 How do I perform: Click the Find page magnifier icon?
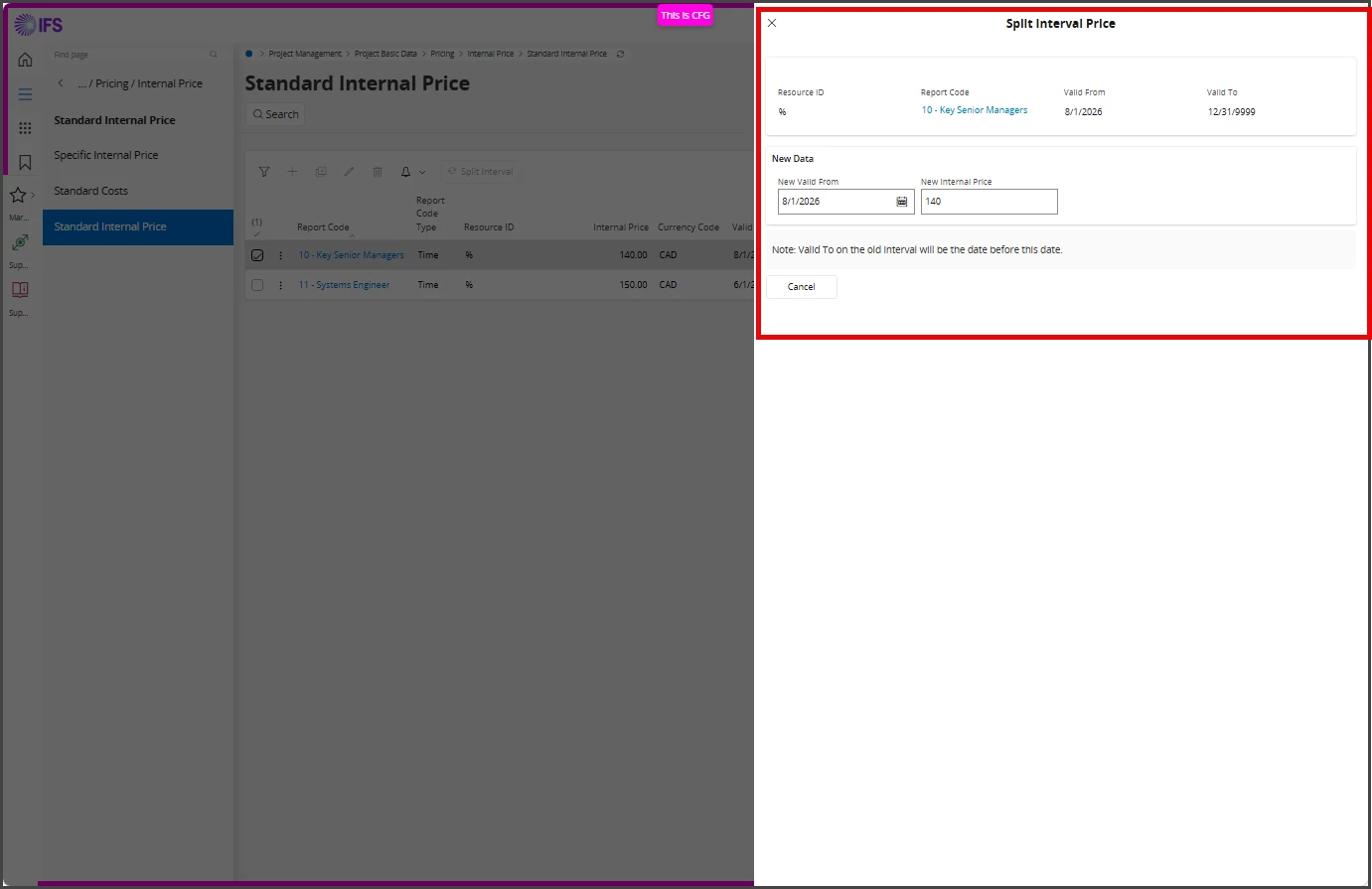click(x=213, y=55)
